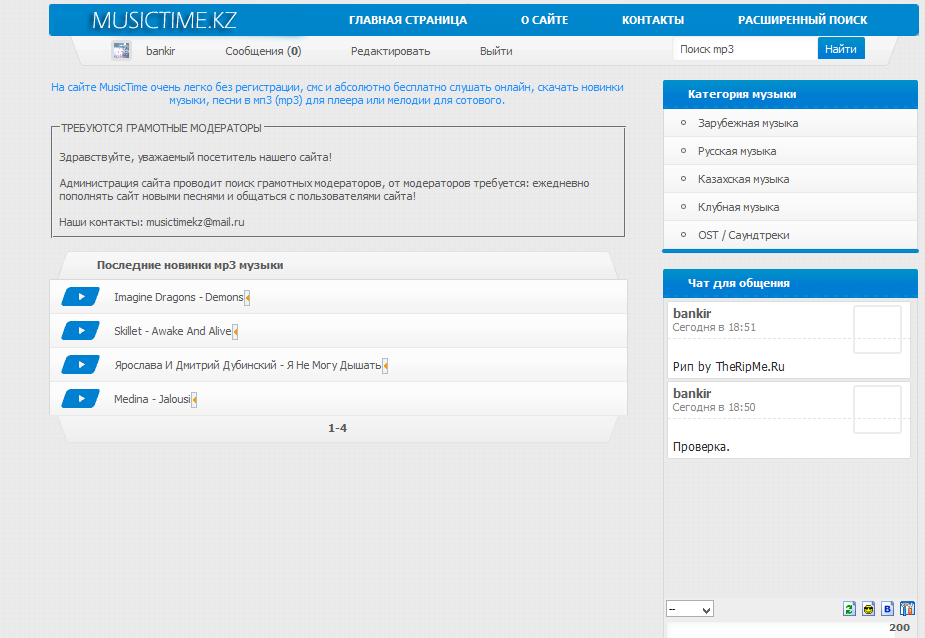Log out via Выйти
The width and height of the screenshot is (925, 638).
496,51
